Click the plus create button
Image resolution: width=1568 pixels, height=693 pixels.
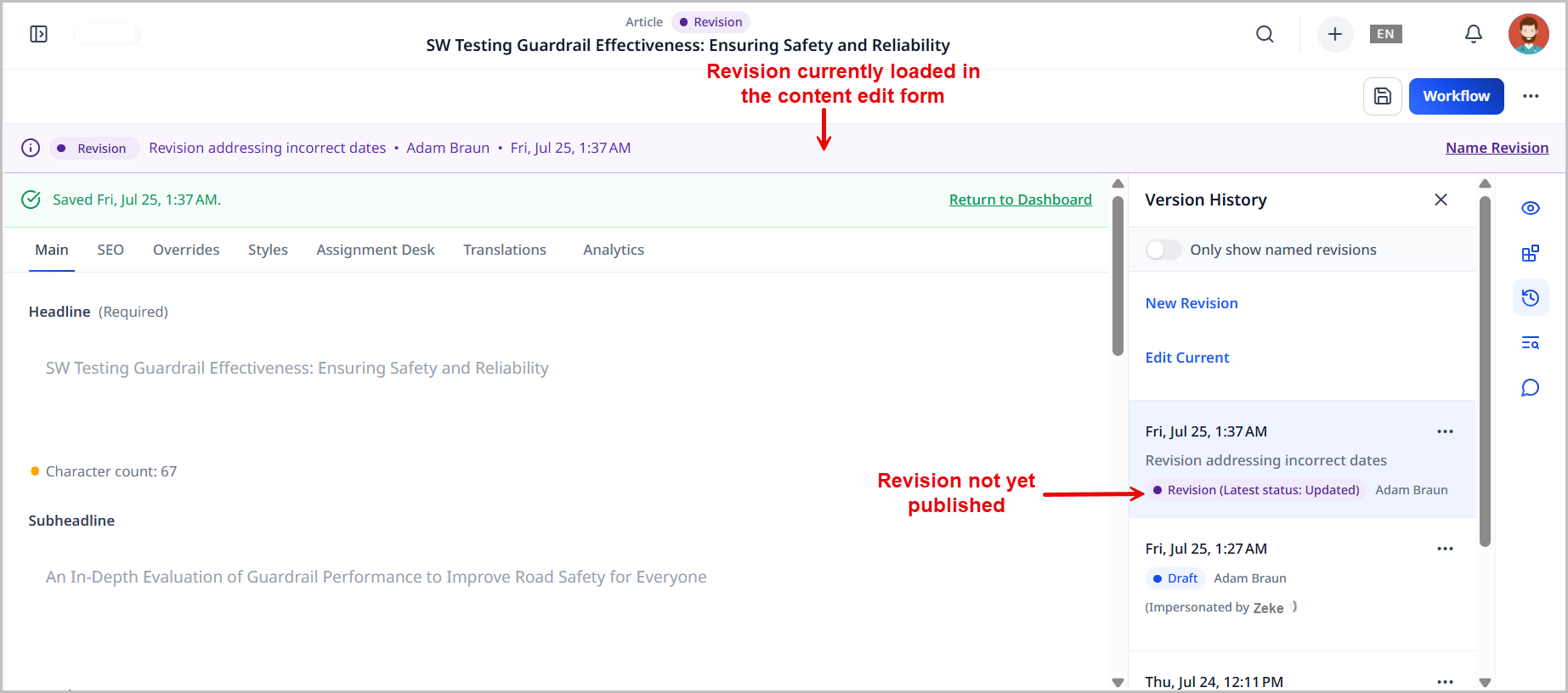coord(1335,34)
